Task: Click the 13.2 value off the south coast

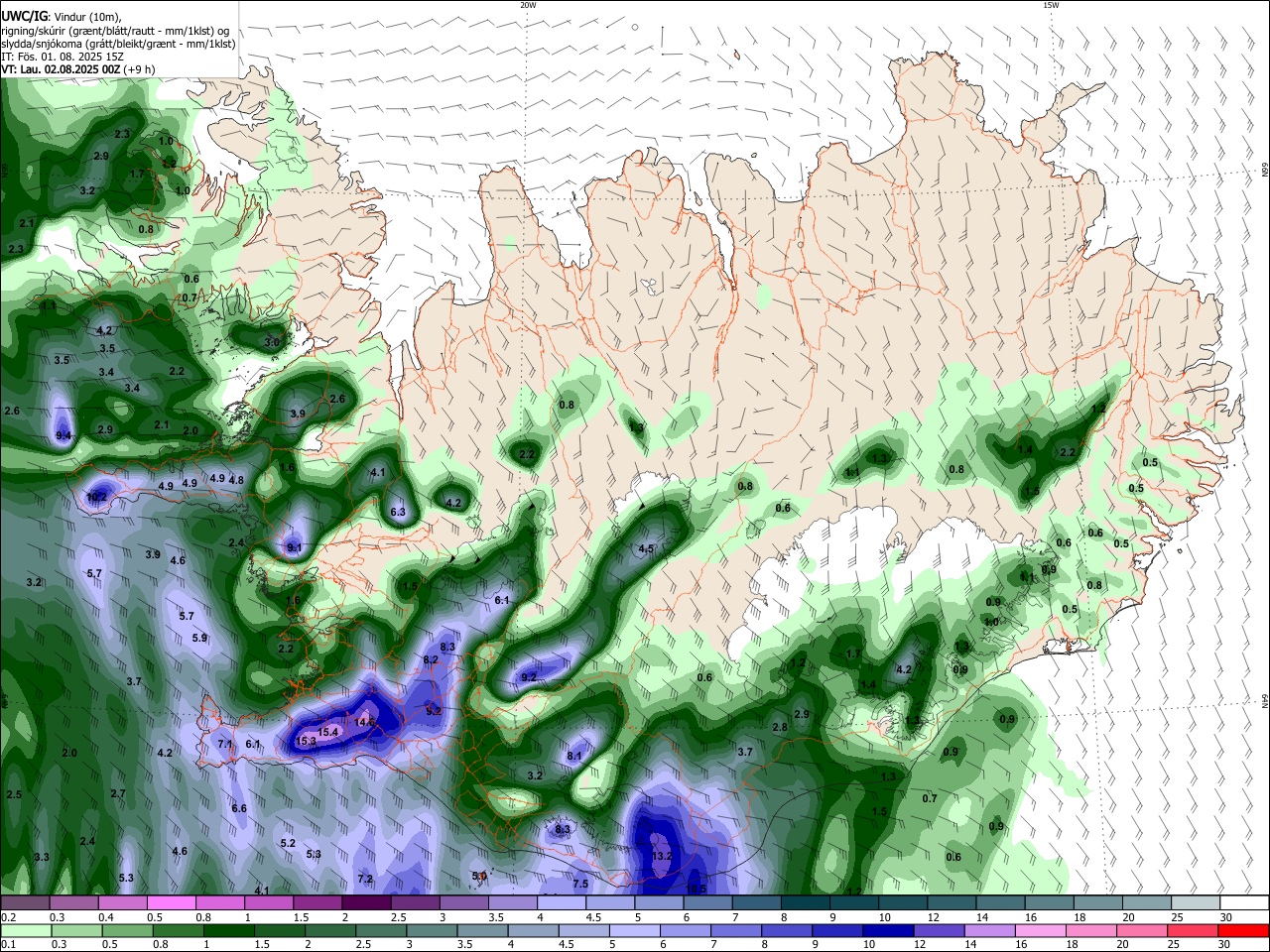Action: 662,856
